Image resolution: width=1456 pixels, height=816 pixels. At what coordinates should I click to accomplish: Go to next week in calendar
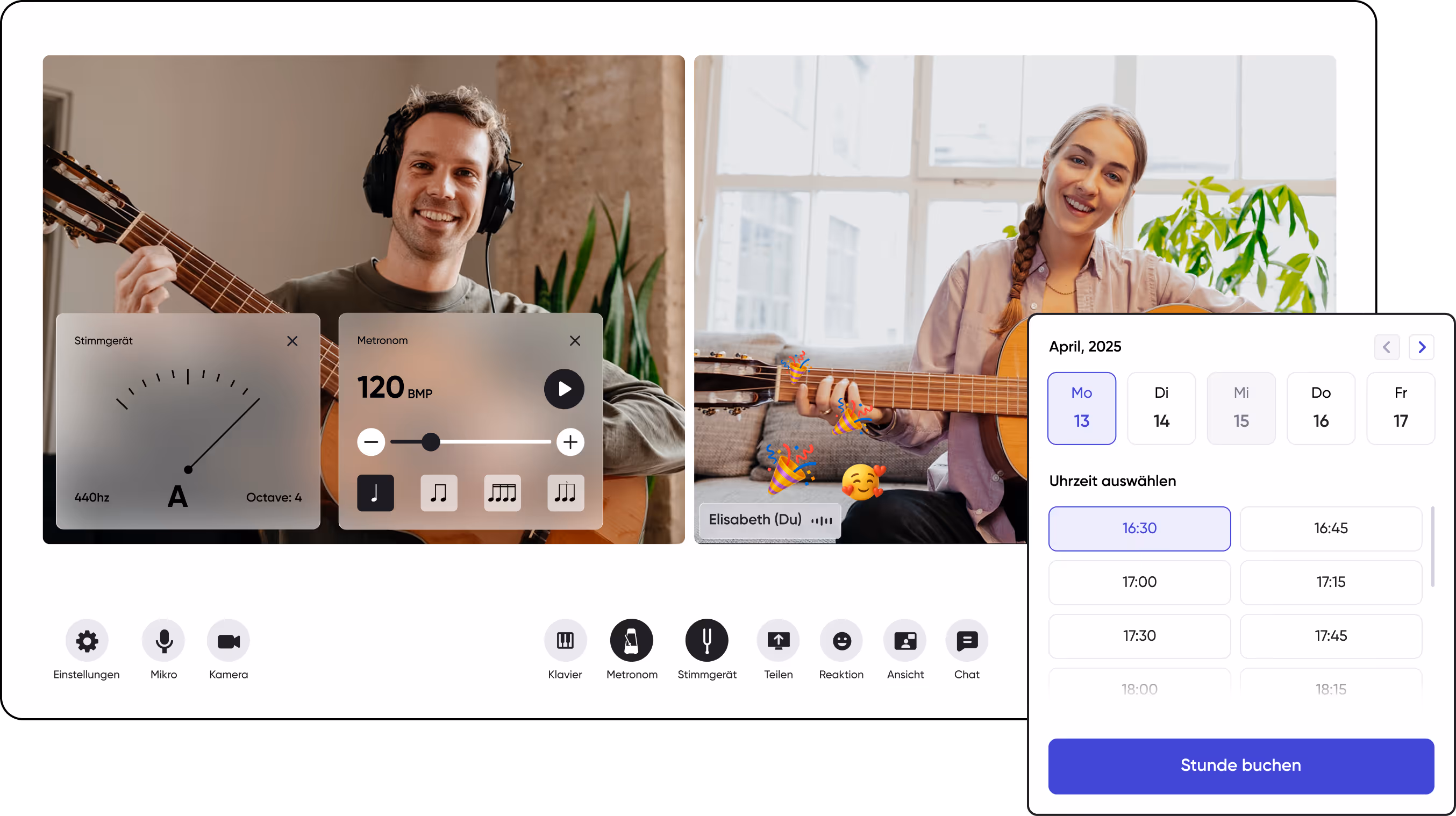click(1421, 347)
